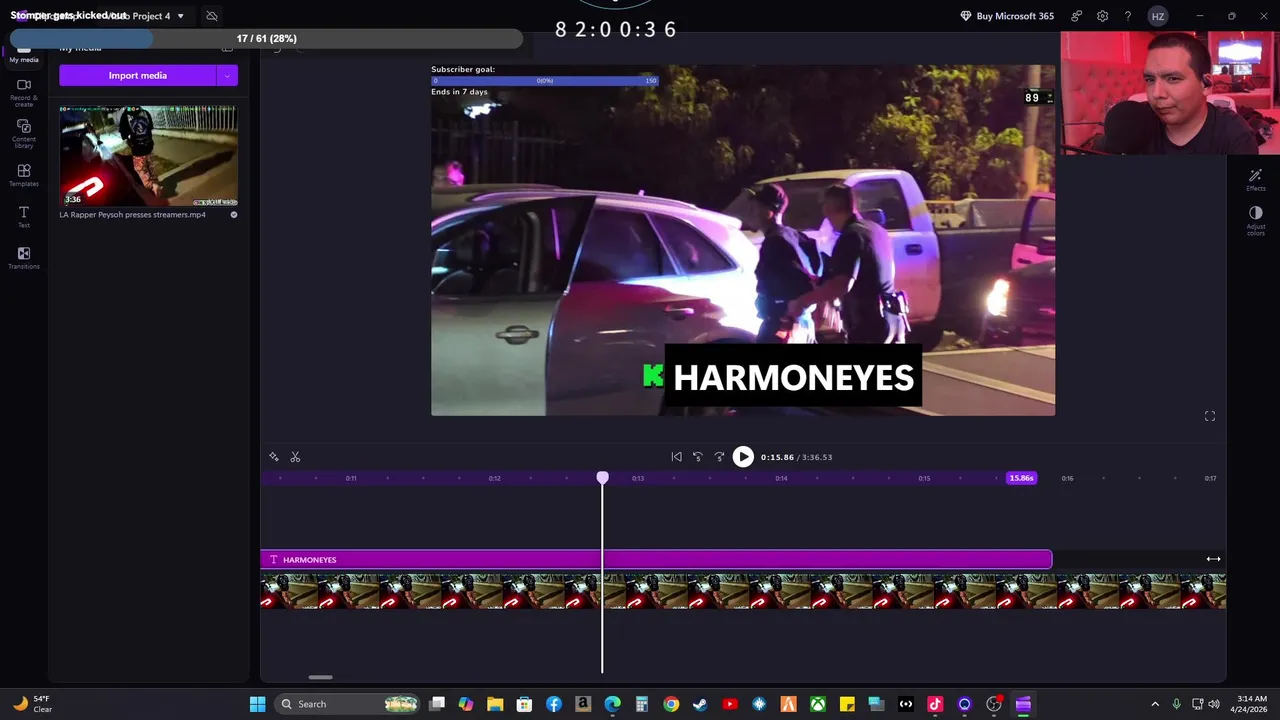The width and height of the screenshot is (1280, 720).
Task: Open Microsoft Edge from taskbar
Action: (612, 704)
